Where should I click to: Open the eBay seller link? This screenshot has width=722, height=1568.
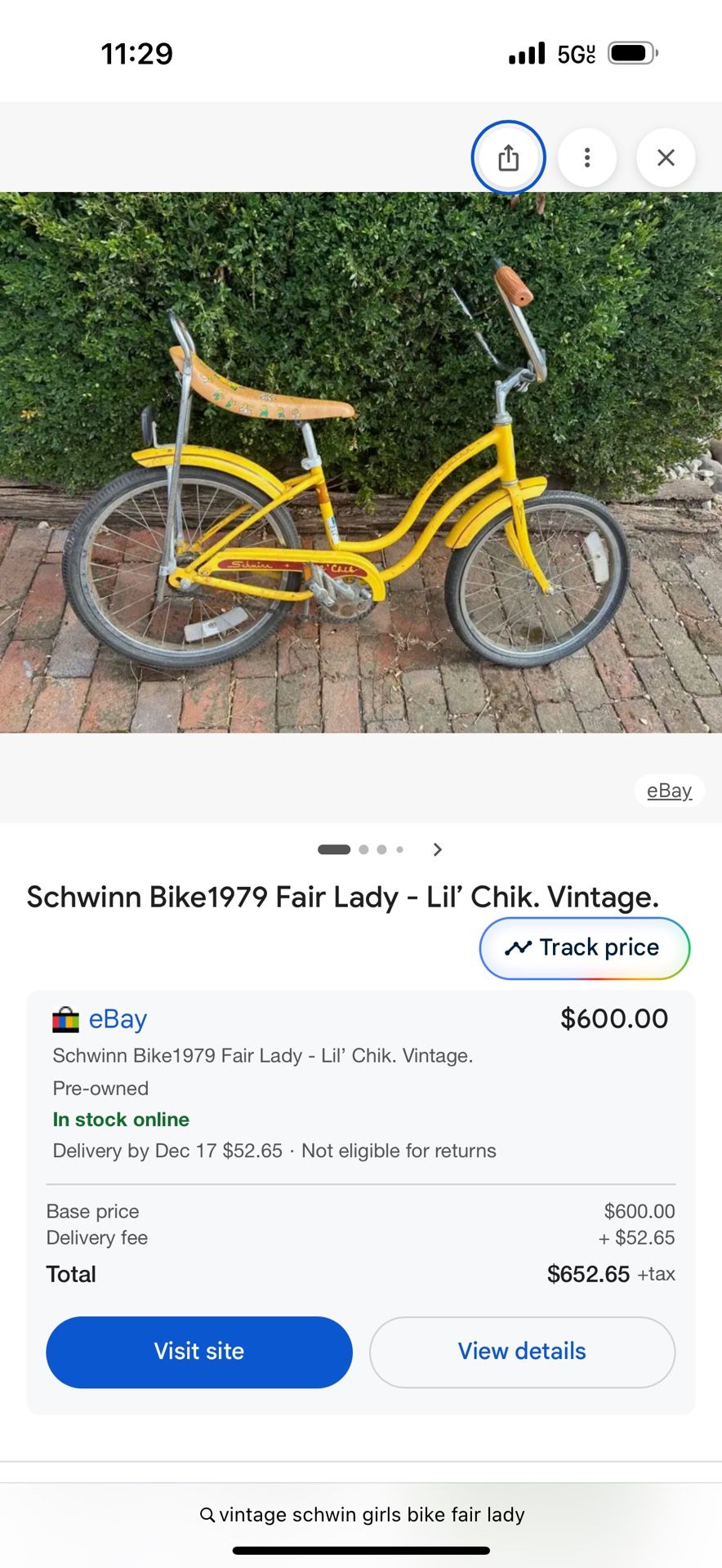(x=118, y=1019)
